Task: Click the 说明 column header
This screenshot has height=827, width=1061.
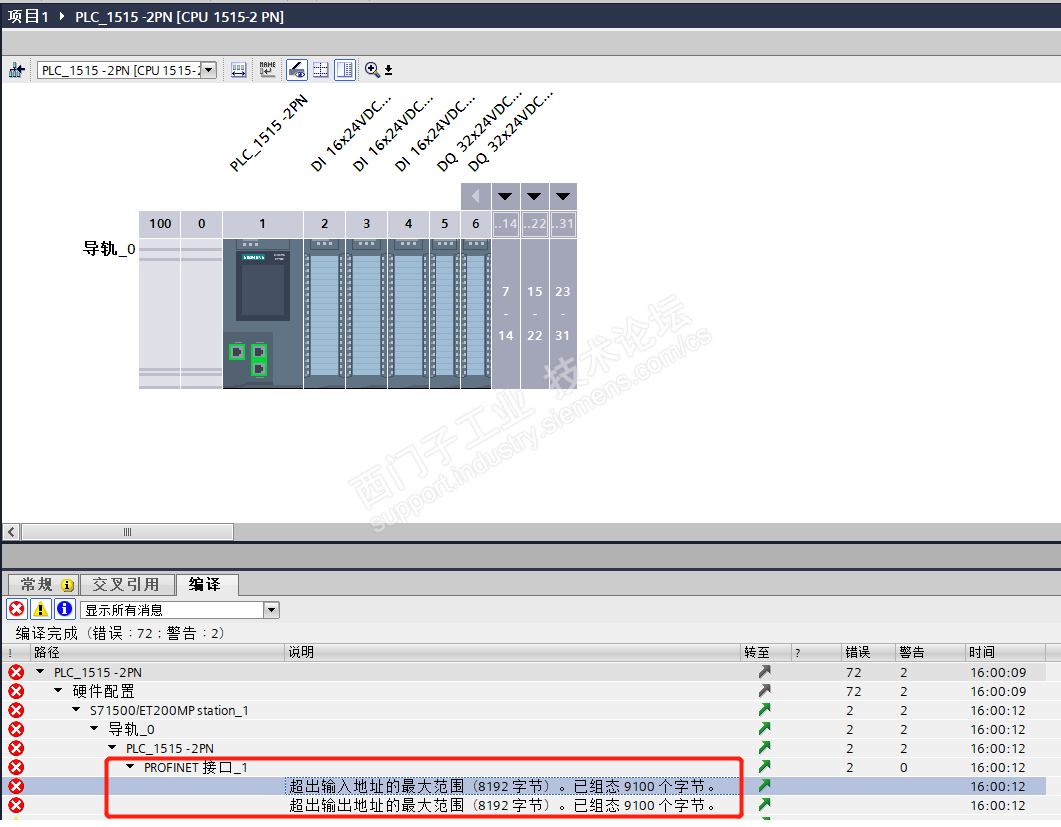Action: point(512,652)
